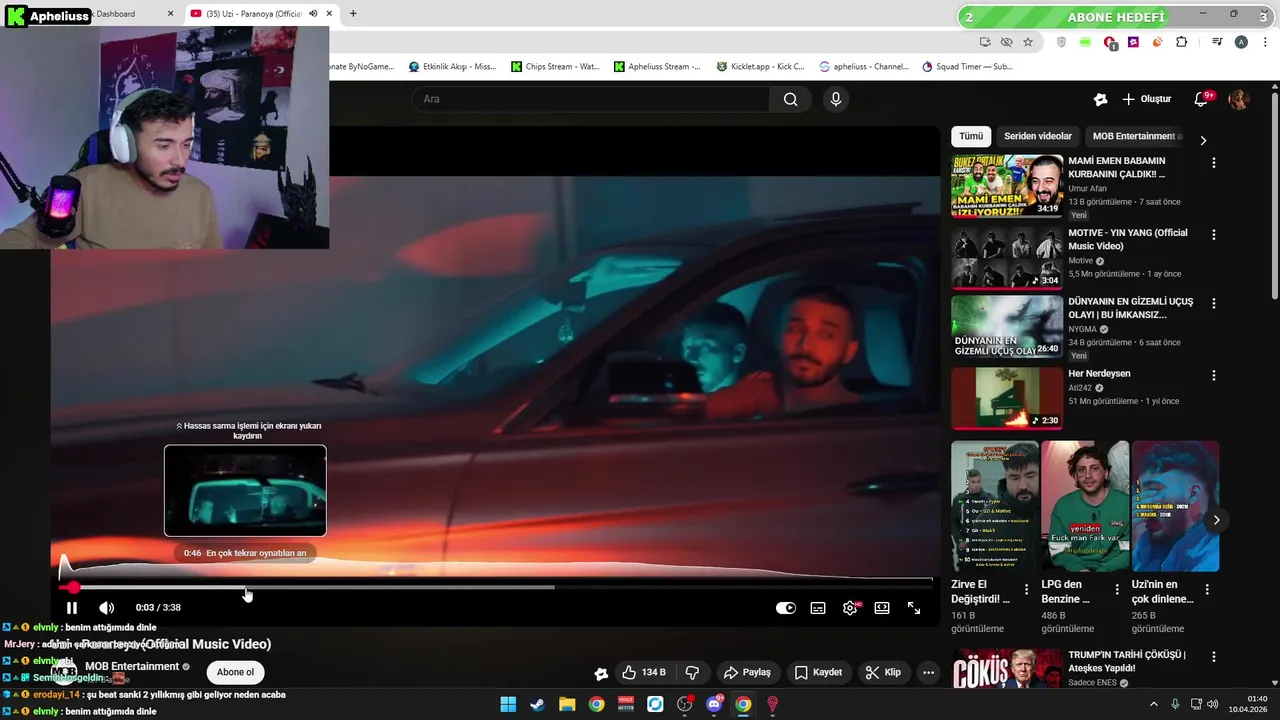Like the video (134 B)
The width and height of the screenshot is (1280, 720).
[x=643, y=672]
